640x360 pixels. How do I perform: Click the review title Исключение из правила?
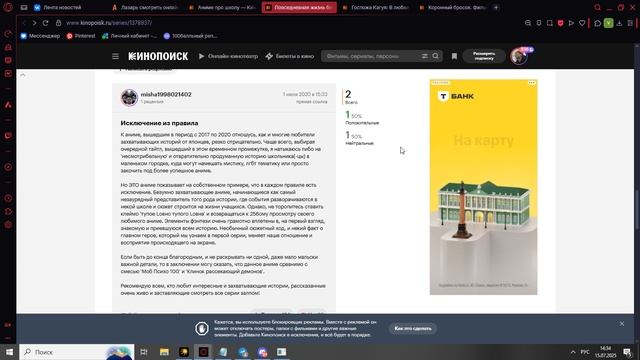[159, 123]
